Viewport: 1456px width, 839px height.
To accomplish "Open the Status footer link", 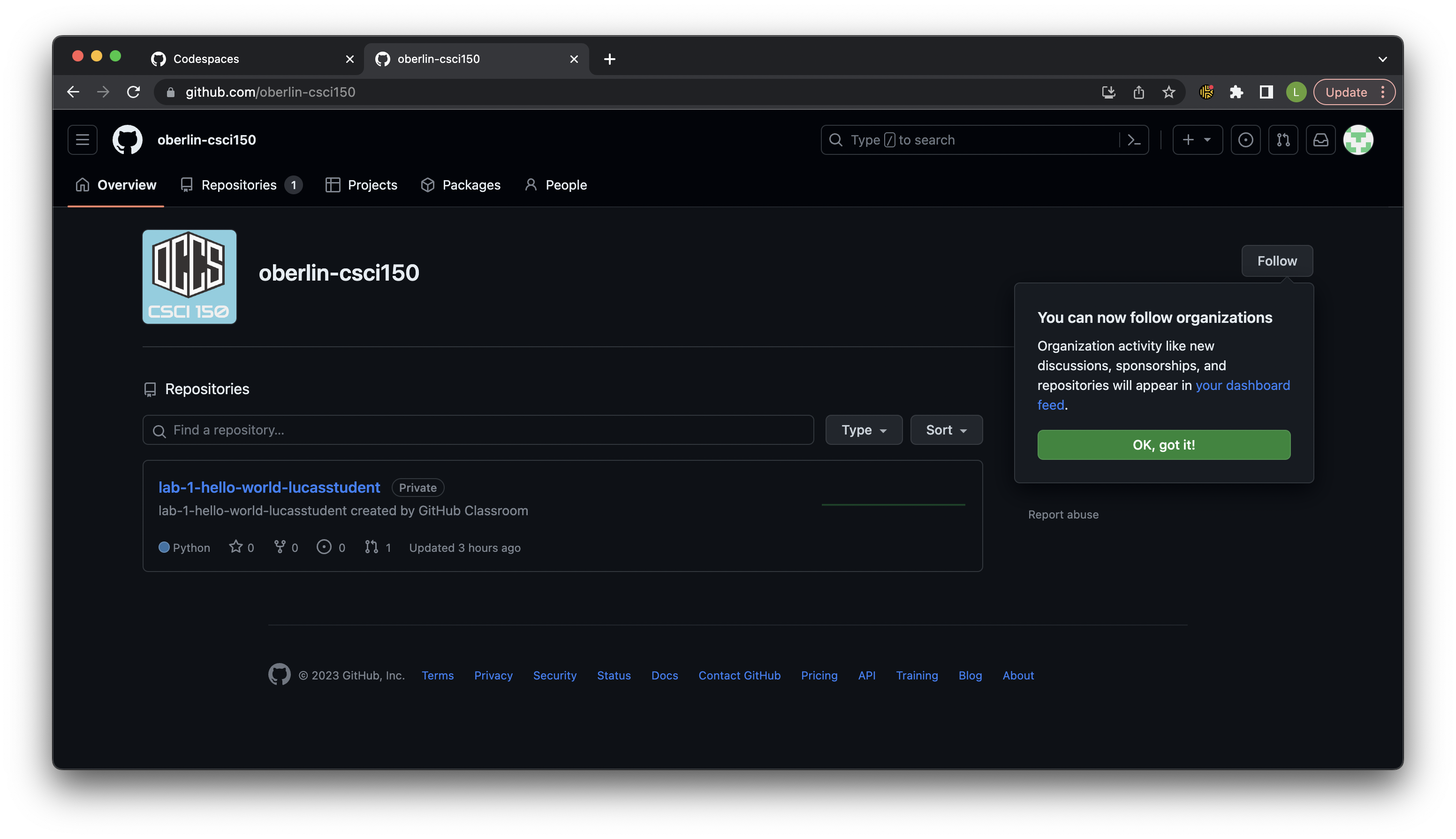I will [x=614, y=675].
